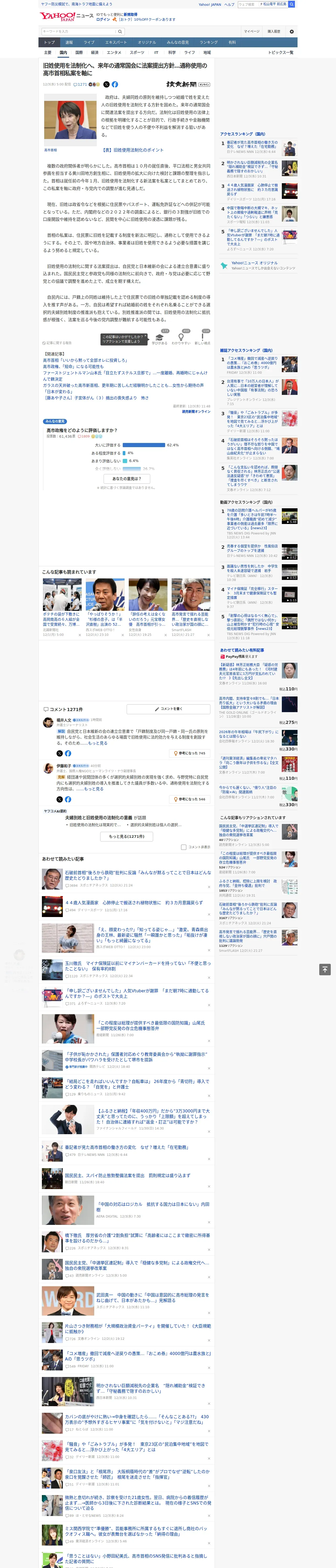Click the 読売新聞オンライン source link below article
Screen dimensions: 336x1568
pyautogui.click(x=196, y=412)
